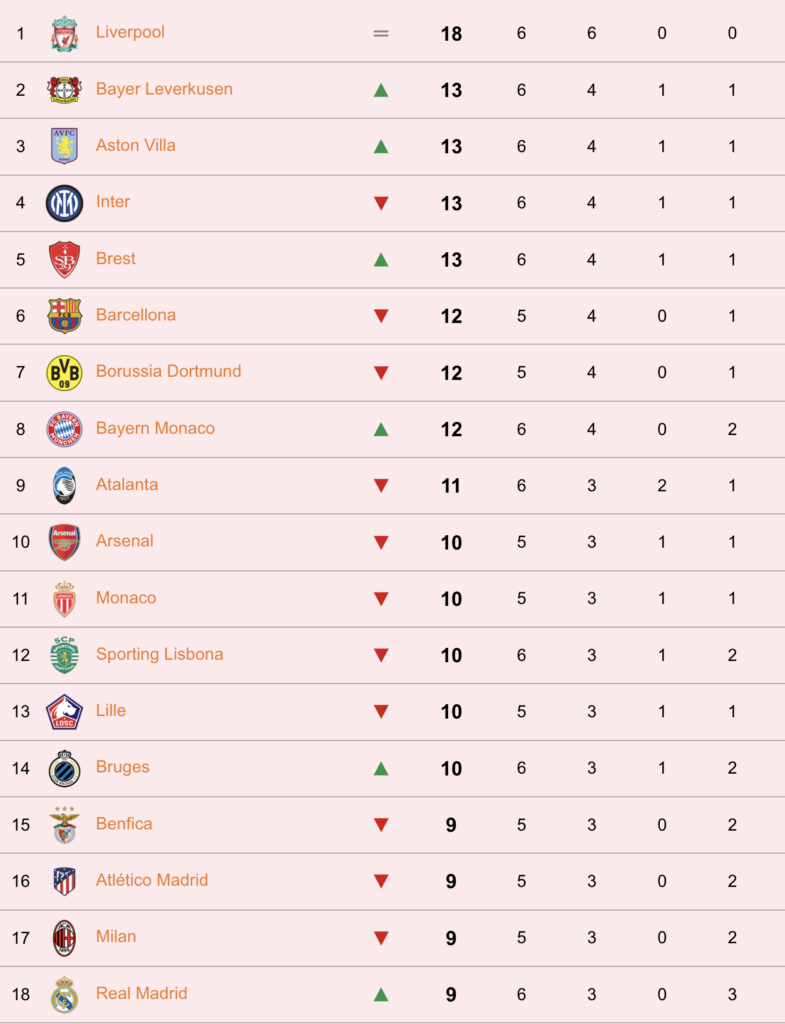Screen dimensions: 785x1024
Task: Click Liverpool's 18 points value
Action: pyautogui.click(x=451, y=34)
